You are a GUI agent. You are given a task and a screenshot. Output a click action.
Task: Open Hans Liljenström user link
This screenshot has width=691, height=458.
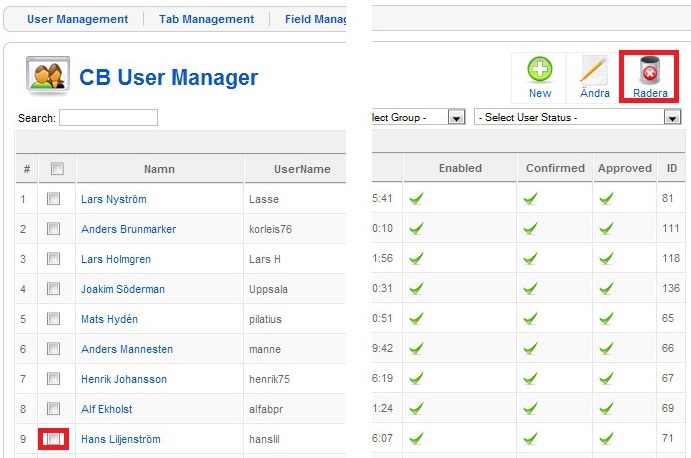121,439
